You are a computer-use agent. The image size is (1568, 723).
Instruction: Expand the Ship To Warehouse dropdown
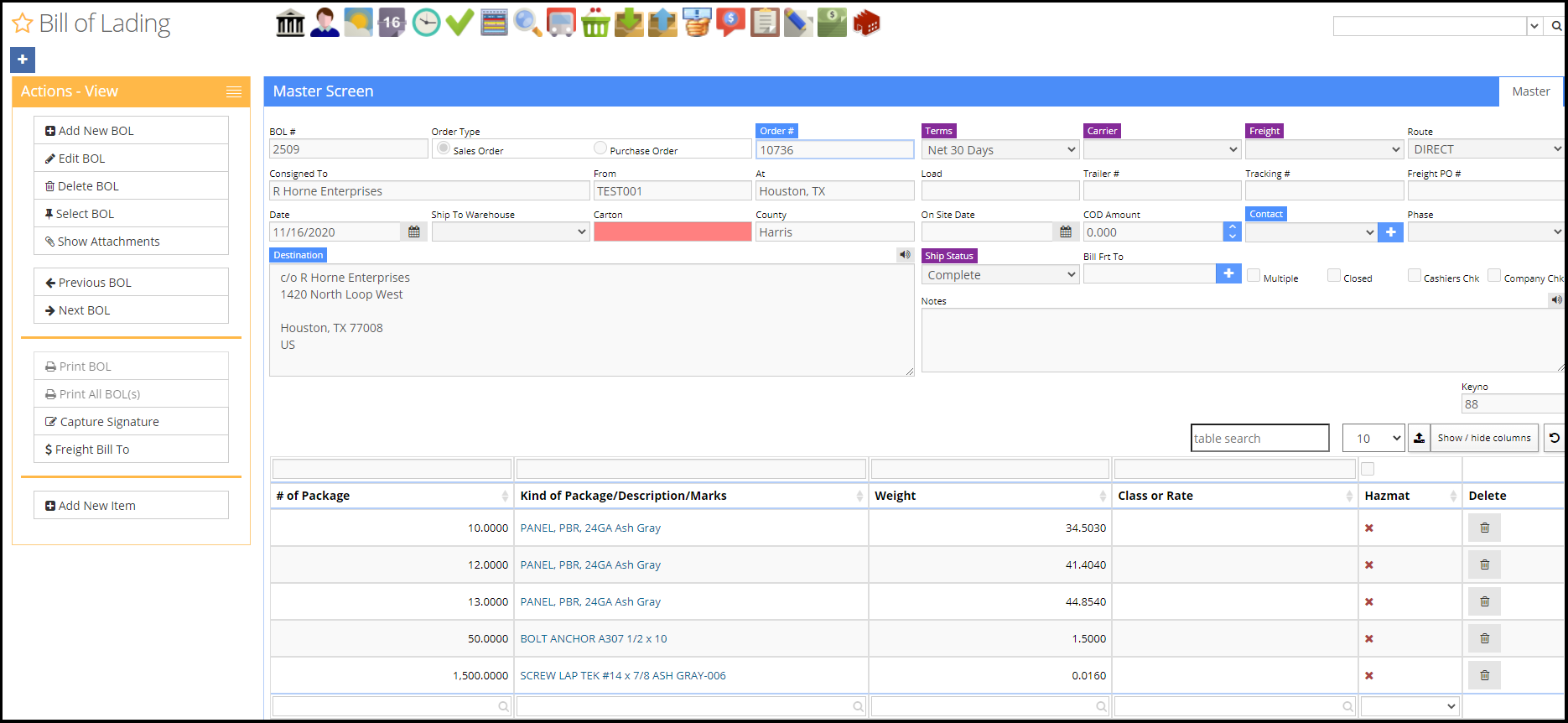point(511,232)
